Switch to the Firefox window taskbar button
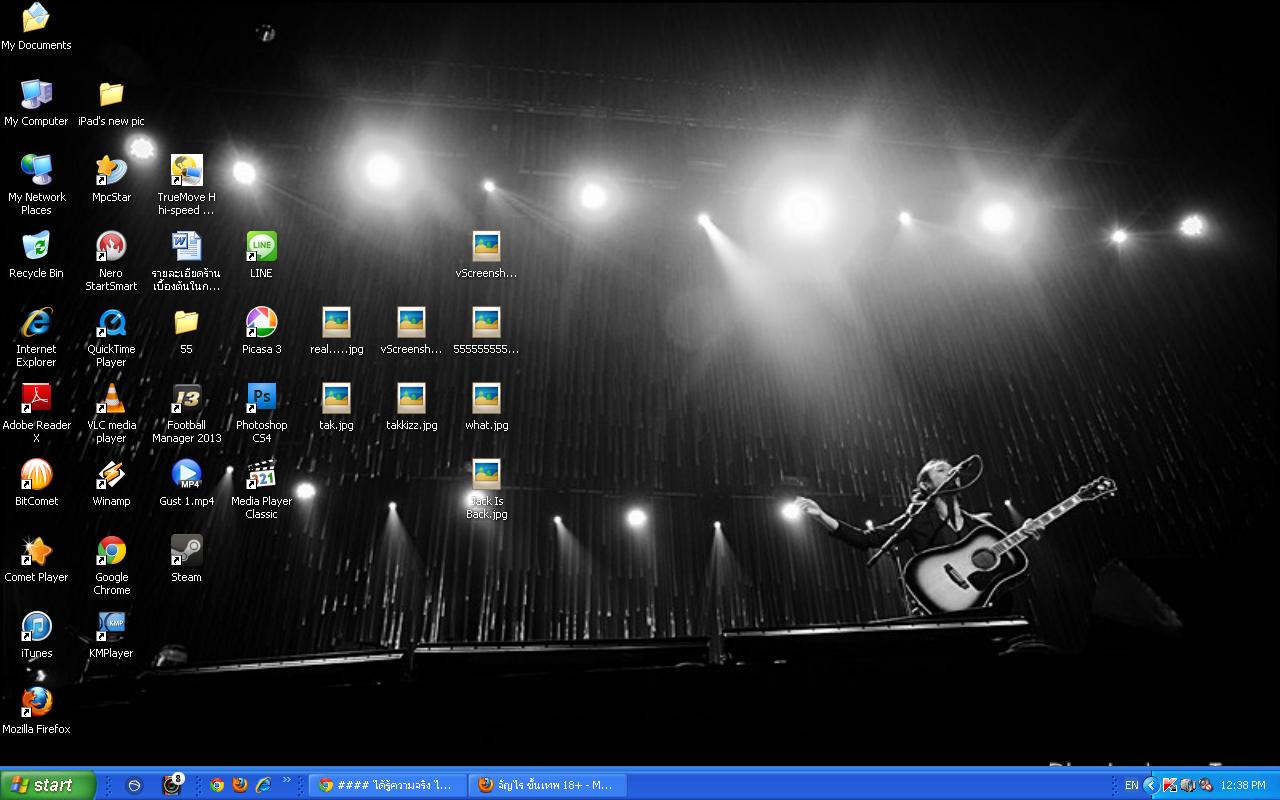Image resolution: width=1280 pixels, height=800 pixels. coord(547,785)
